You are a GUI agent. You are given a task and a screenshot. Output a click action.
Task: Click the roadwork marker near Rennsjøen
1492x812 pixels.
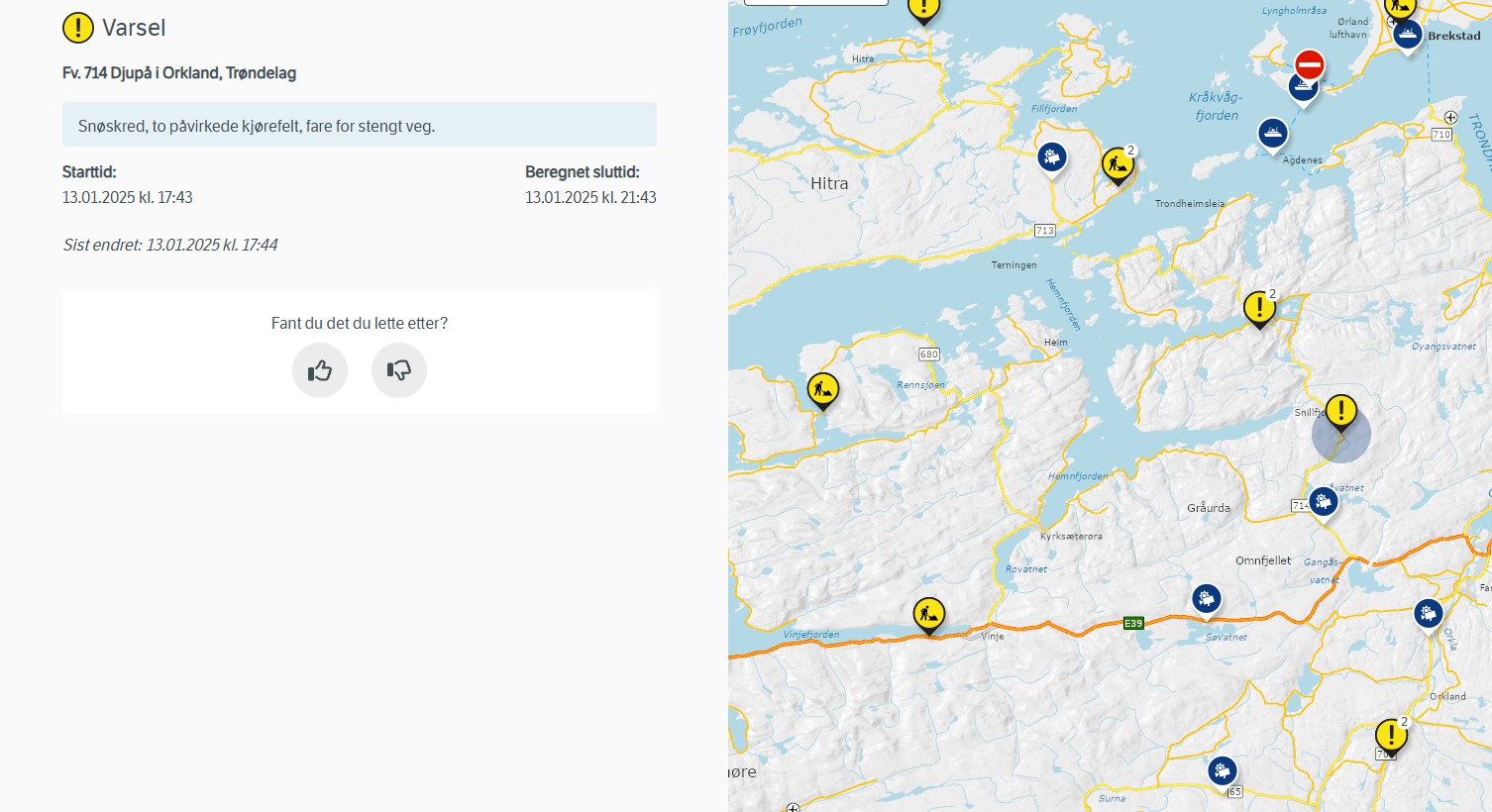click(x=823, y=389)
